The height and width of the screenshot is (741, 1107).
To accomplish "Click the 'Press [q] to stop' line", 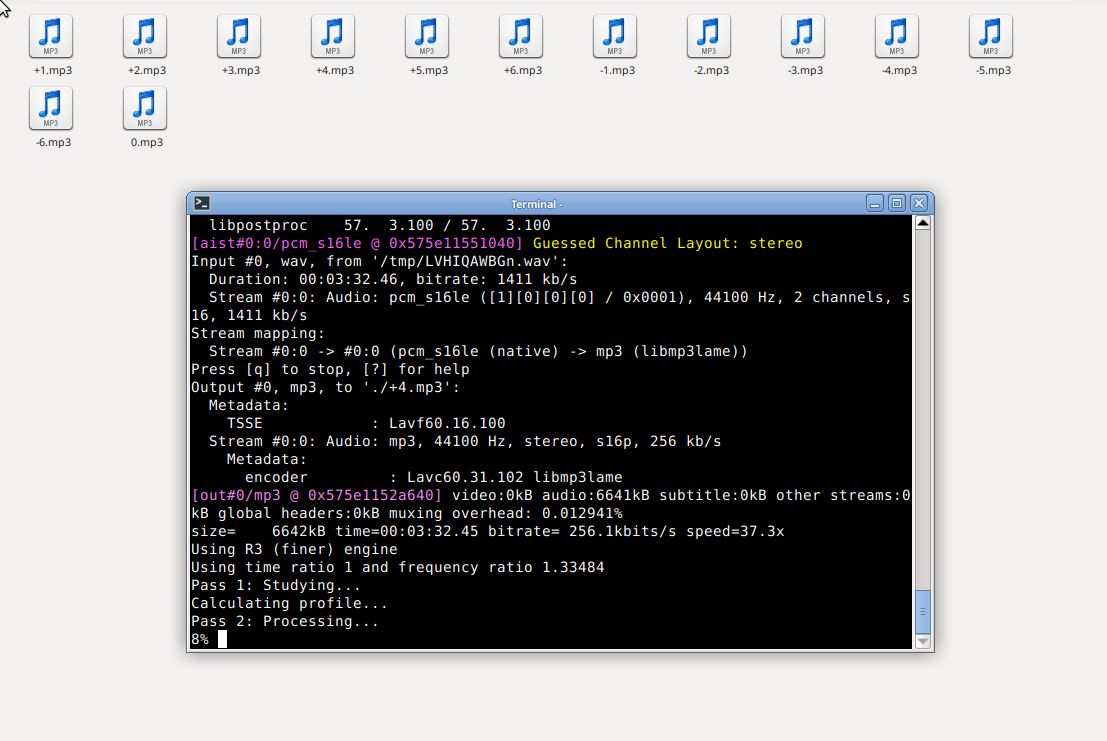I will click(330, 369).
